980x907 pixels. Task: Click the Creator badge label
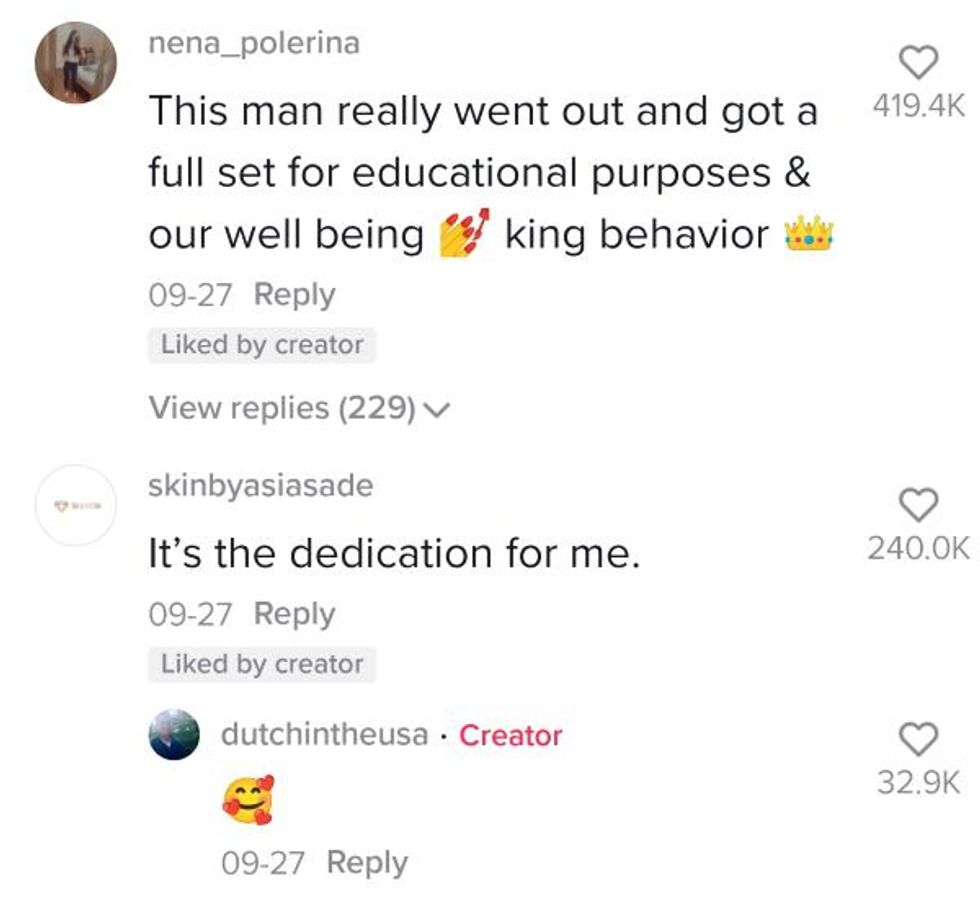tap(510, 735)
